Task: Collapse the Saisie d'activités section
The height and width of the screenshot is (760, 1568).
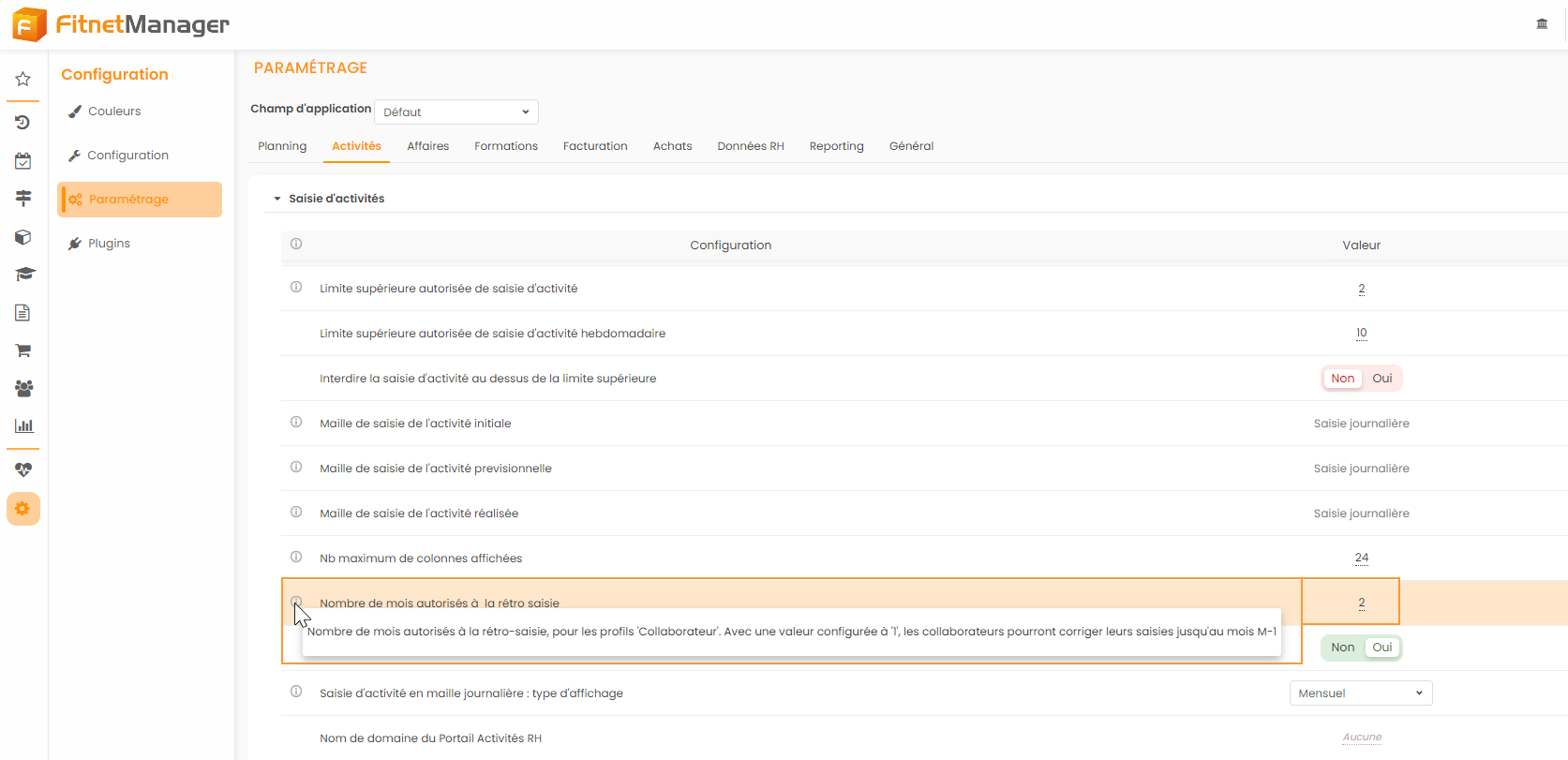Action: (x=277, y=199)
